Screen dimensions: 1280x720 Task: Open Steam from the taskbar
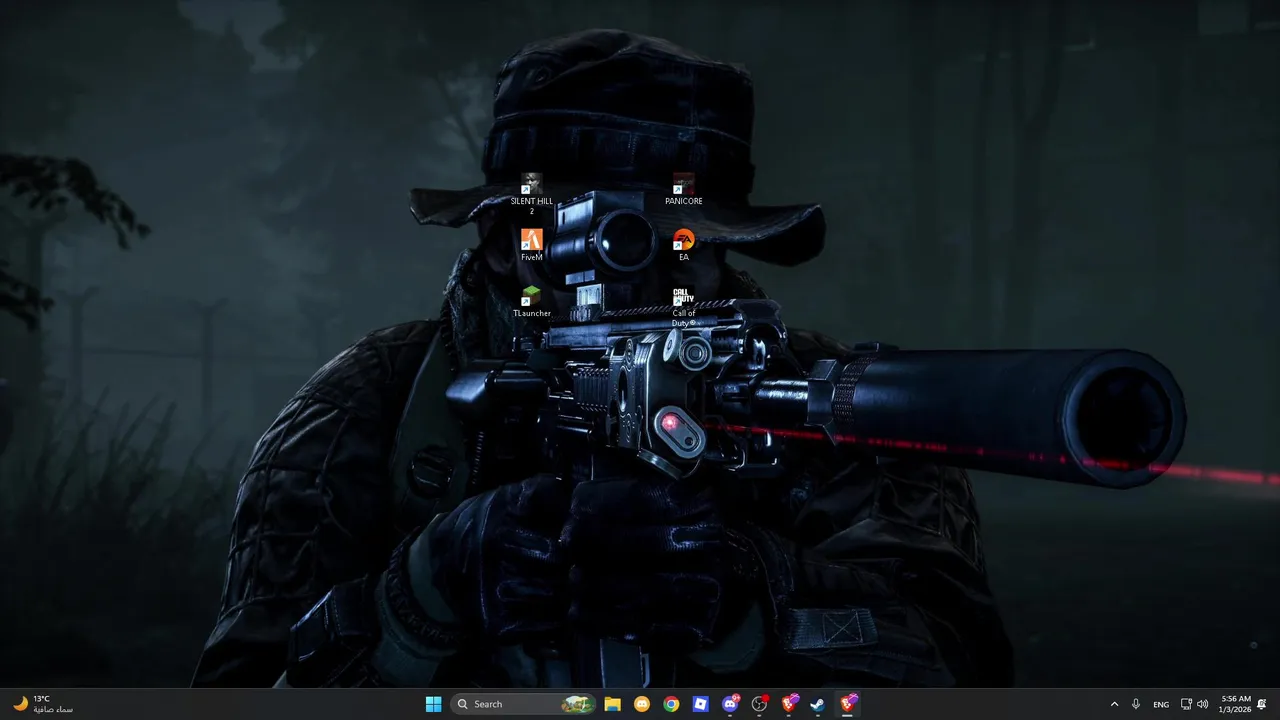[x=818, y=704]
